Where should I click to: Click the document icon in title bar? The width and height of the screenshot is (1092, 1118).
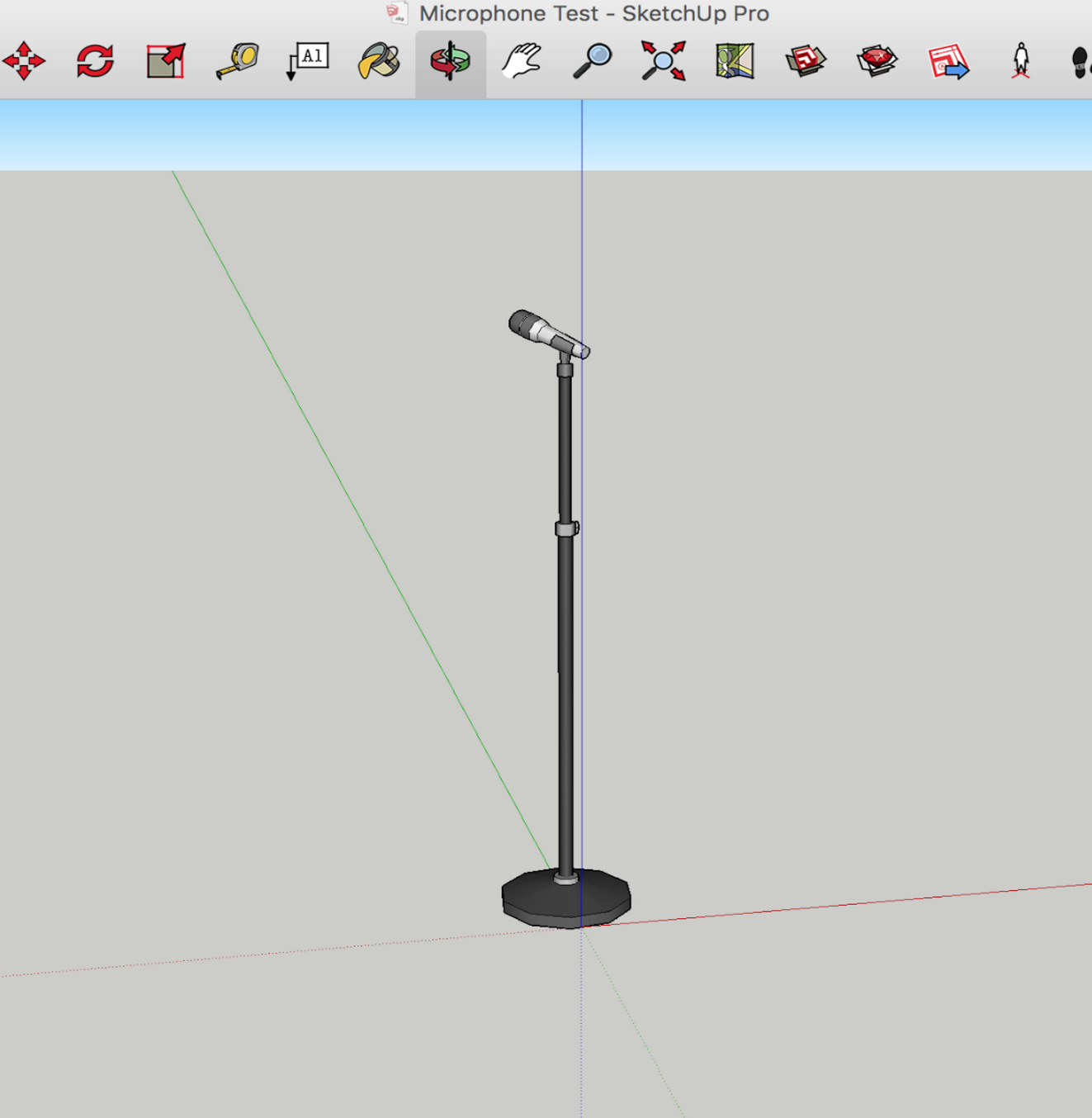pos(398,12)
